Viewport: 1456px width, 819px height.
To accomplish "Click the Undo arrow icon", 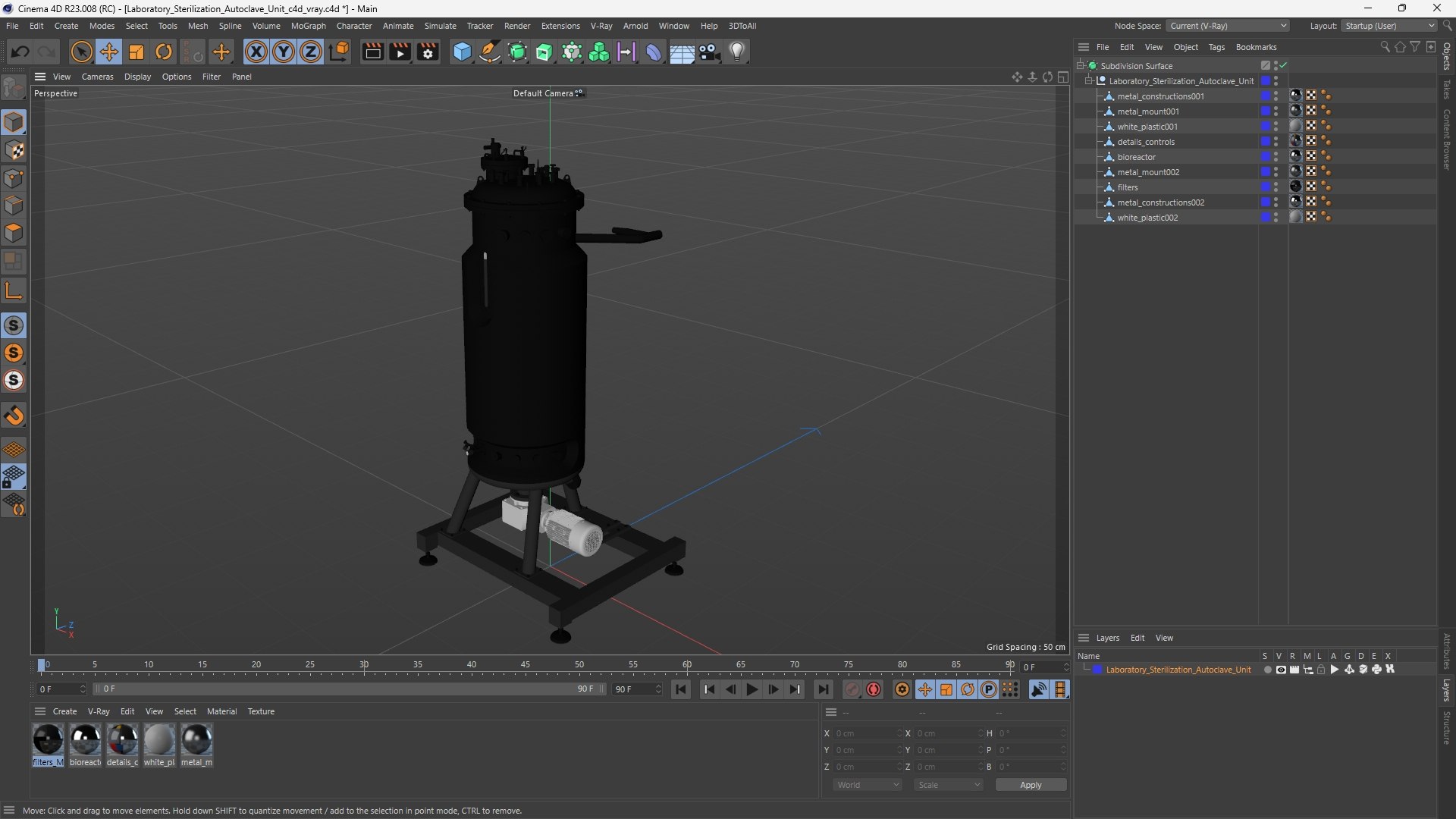I will (20, 52).
